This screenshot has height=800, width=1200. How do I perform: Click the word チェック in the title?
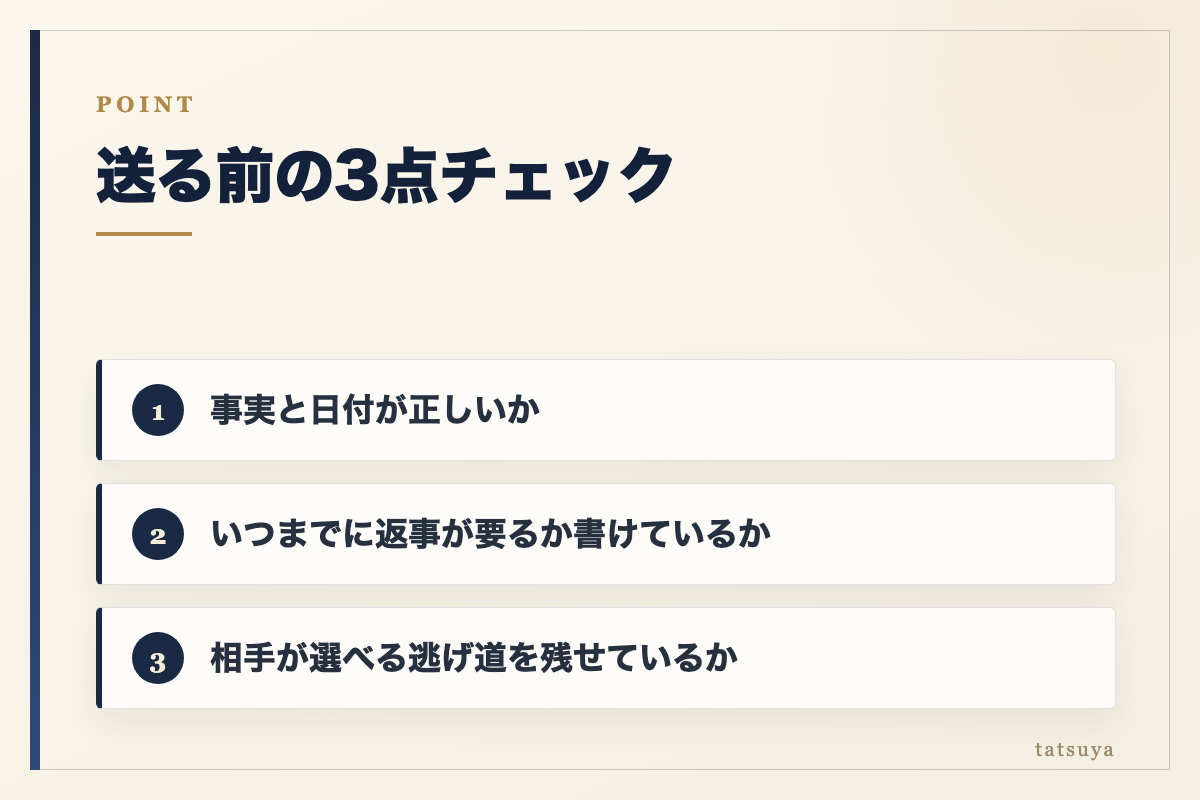pos(559,176)
